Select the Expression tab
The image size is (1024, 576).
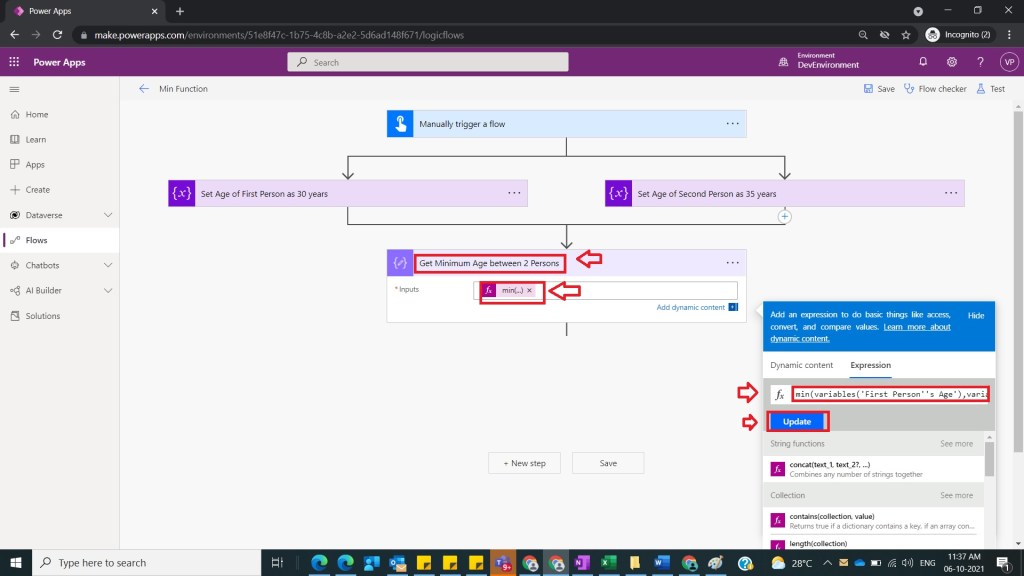[870, 365]
